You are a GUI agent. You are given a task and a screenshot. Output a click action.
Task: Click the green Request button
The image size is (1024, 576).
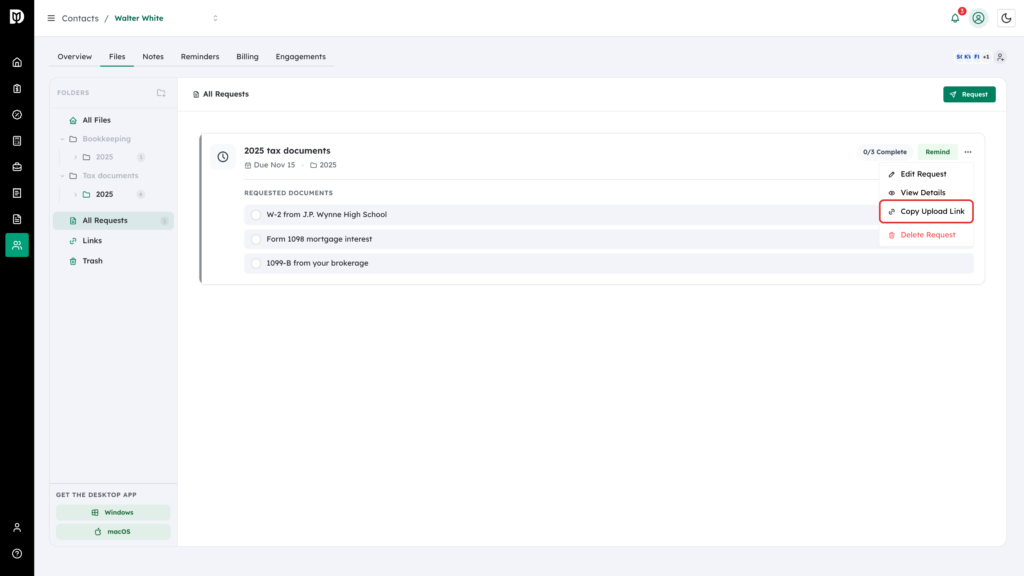click(x=969, y=95)
